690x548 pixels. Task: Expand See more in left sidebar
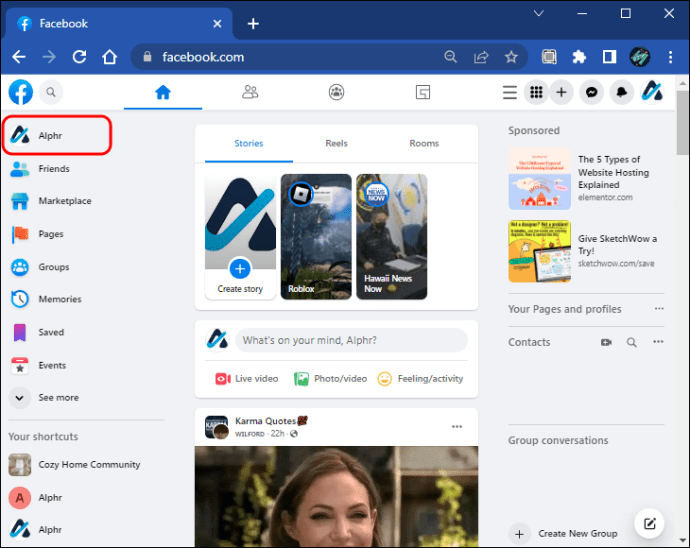tap(57, 397)
